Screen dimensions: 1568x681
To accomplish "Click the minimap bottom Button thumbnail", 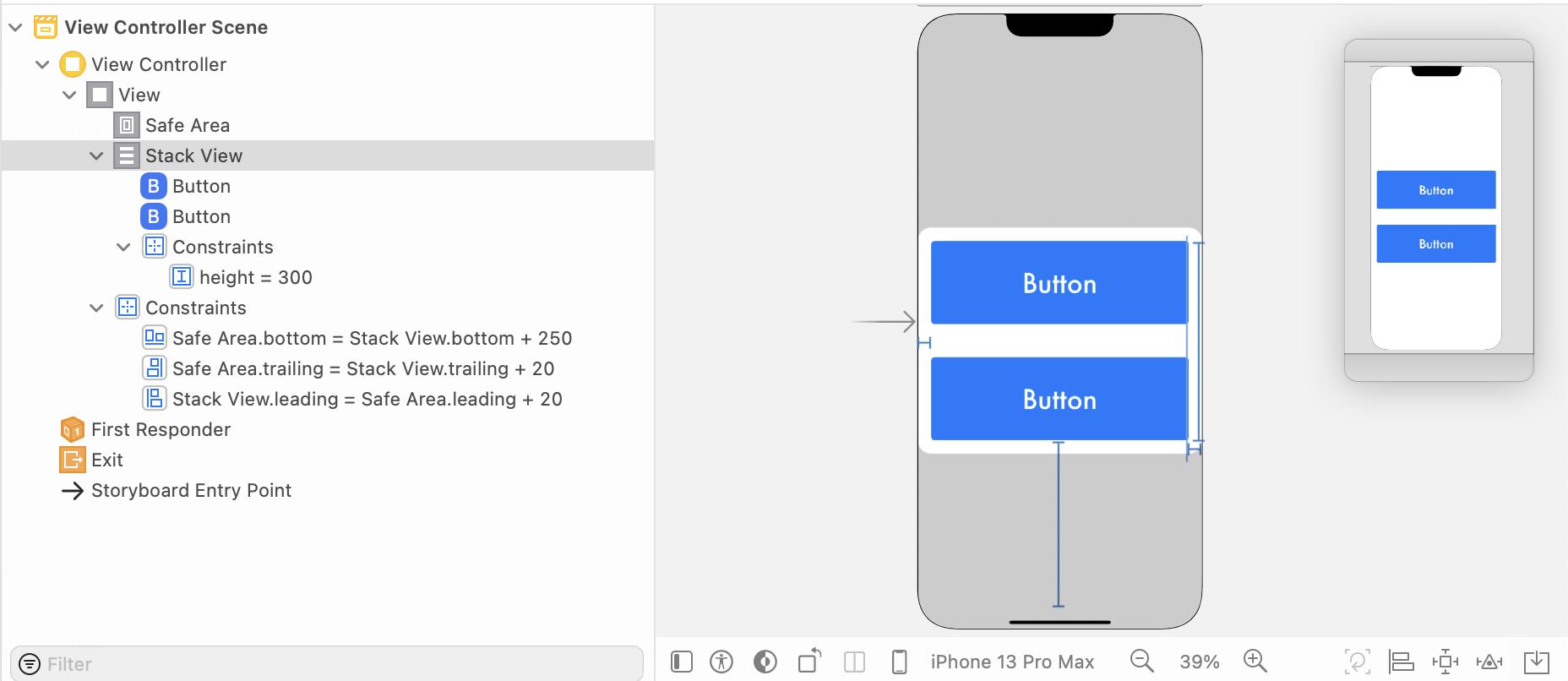I will [1436, 243].
